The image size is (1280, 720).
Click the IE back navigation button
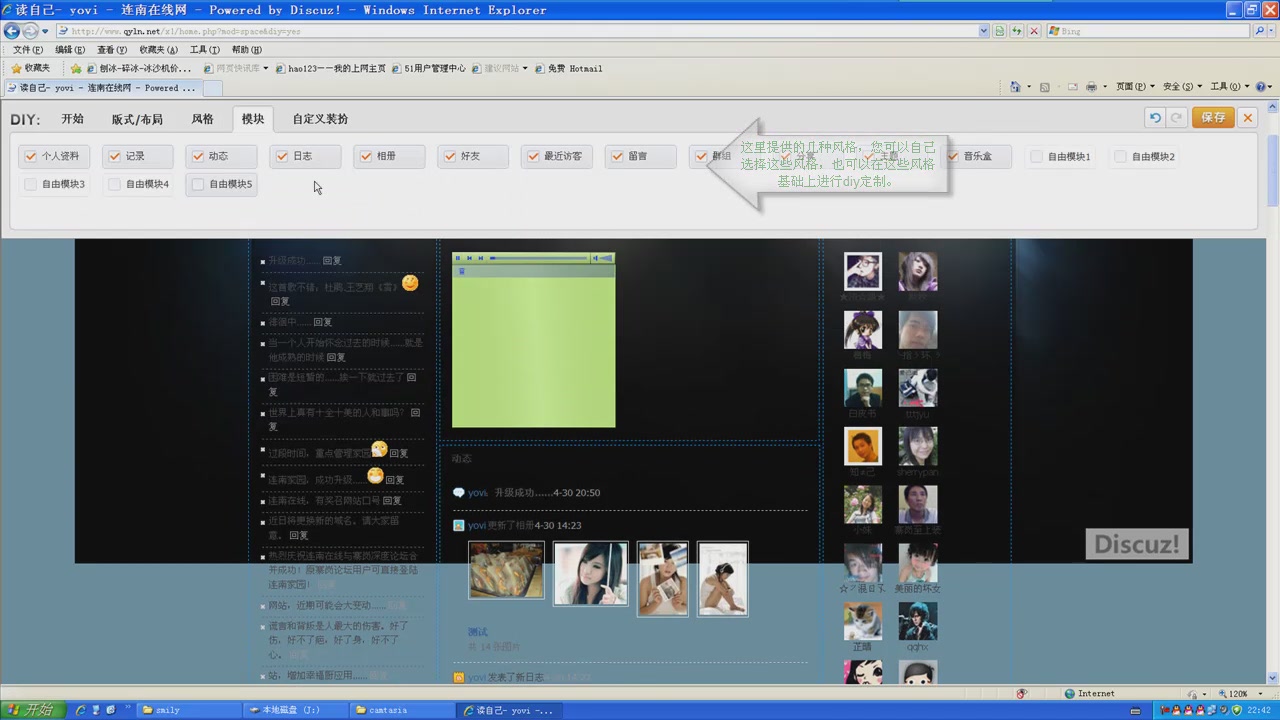[12, 31]
